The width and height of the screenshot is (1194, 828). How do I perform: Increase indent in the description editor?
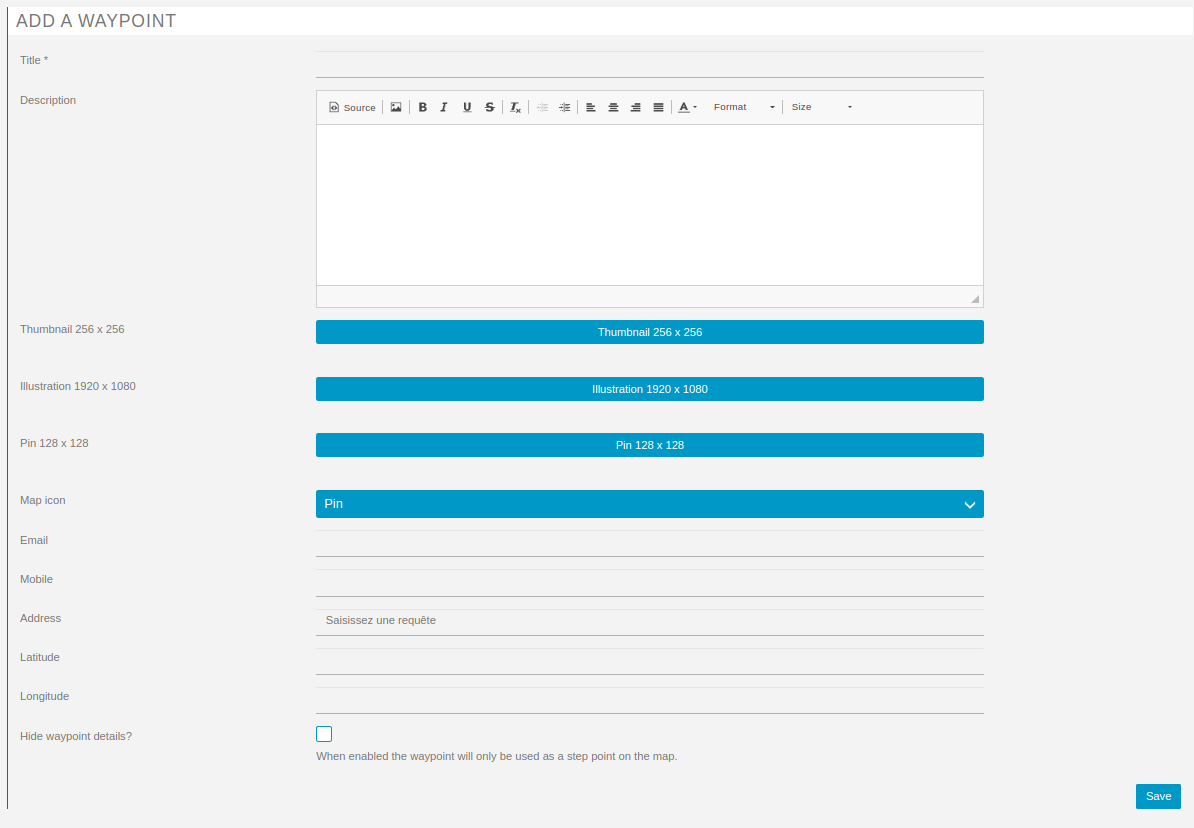tap(565, 107)
